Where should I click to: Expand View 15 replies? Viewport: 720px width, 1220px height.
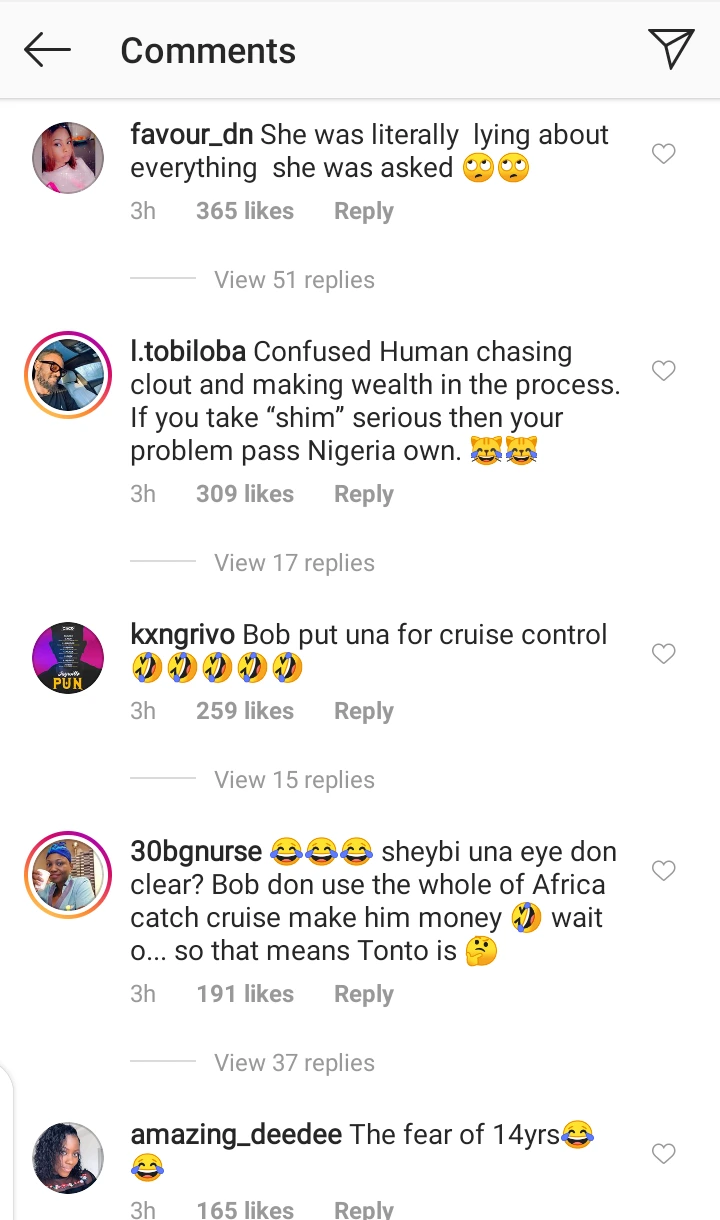294,780
